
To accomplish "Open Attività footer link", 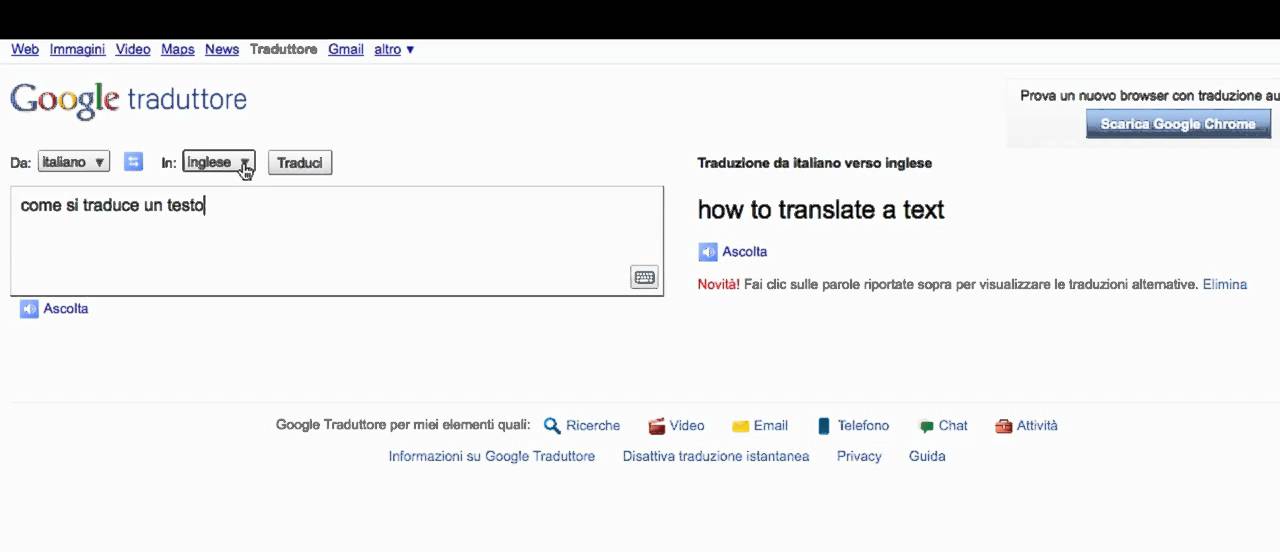I will [x=1037, y=426].
